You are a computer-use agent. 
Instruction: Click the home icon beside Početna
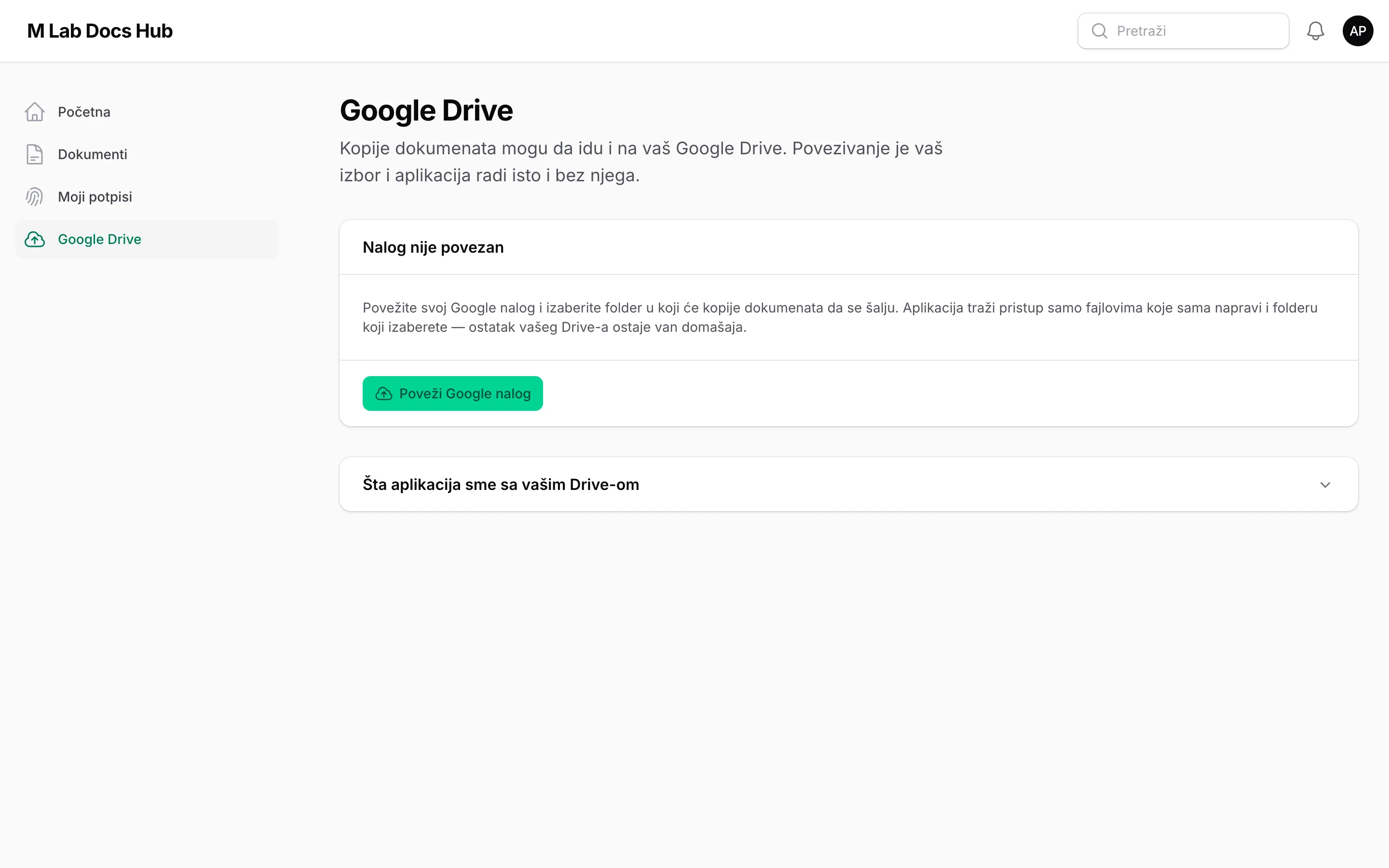click(34, 112)
